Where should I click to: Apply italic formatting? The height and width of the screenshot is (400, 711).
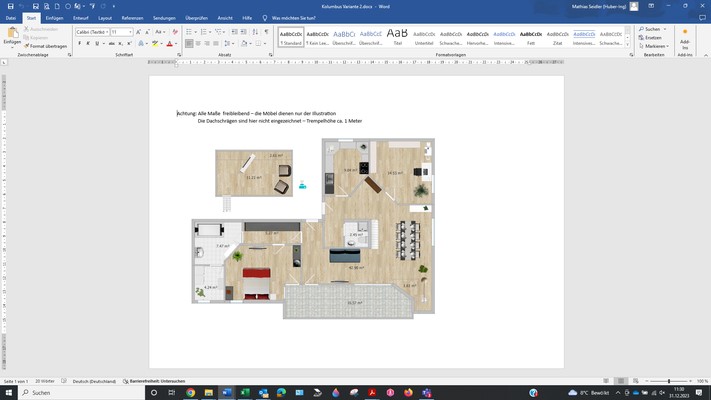[87, 45]
